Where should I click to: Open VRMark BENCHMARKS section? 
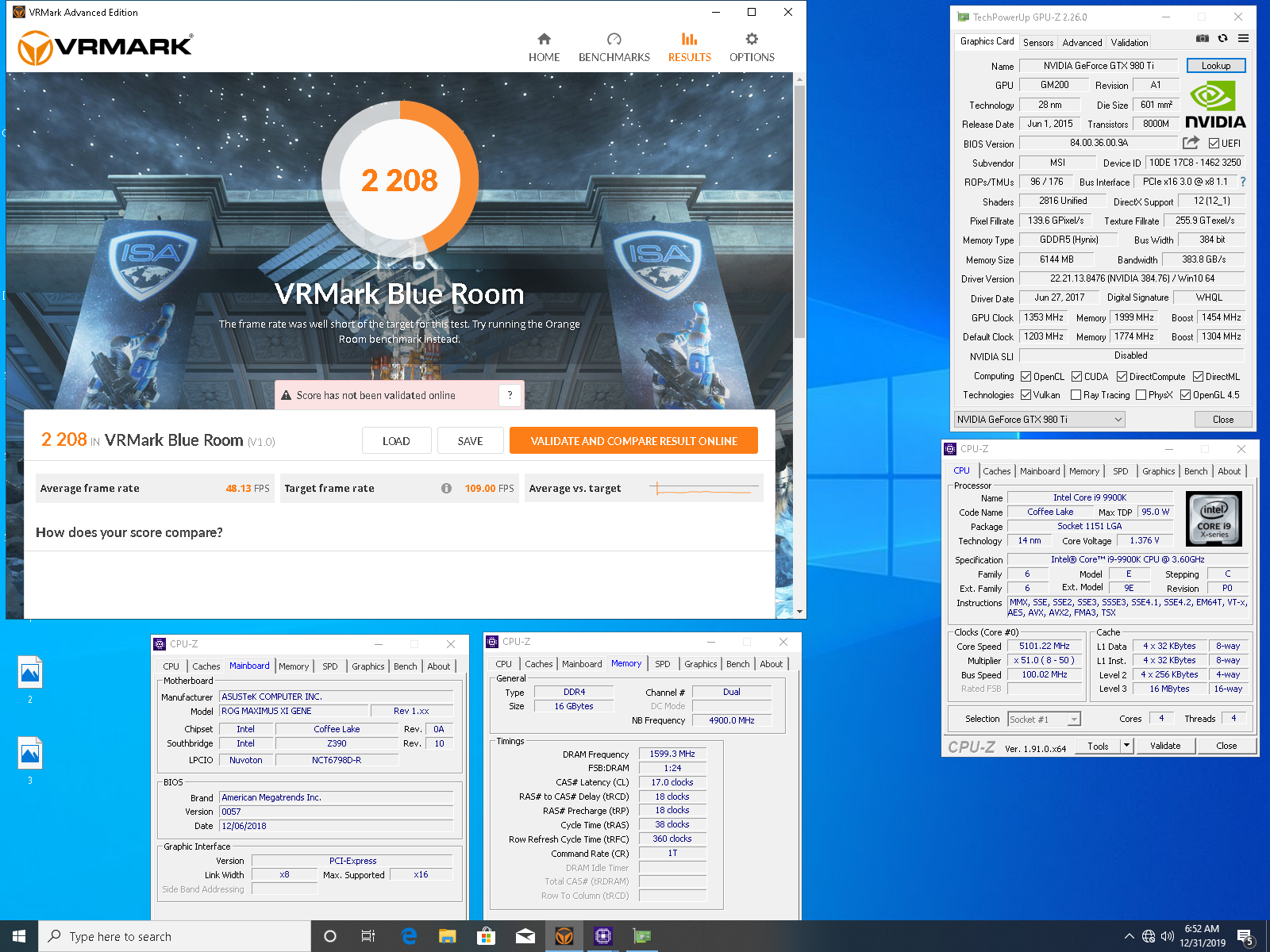point(614,48)
